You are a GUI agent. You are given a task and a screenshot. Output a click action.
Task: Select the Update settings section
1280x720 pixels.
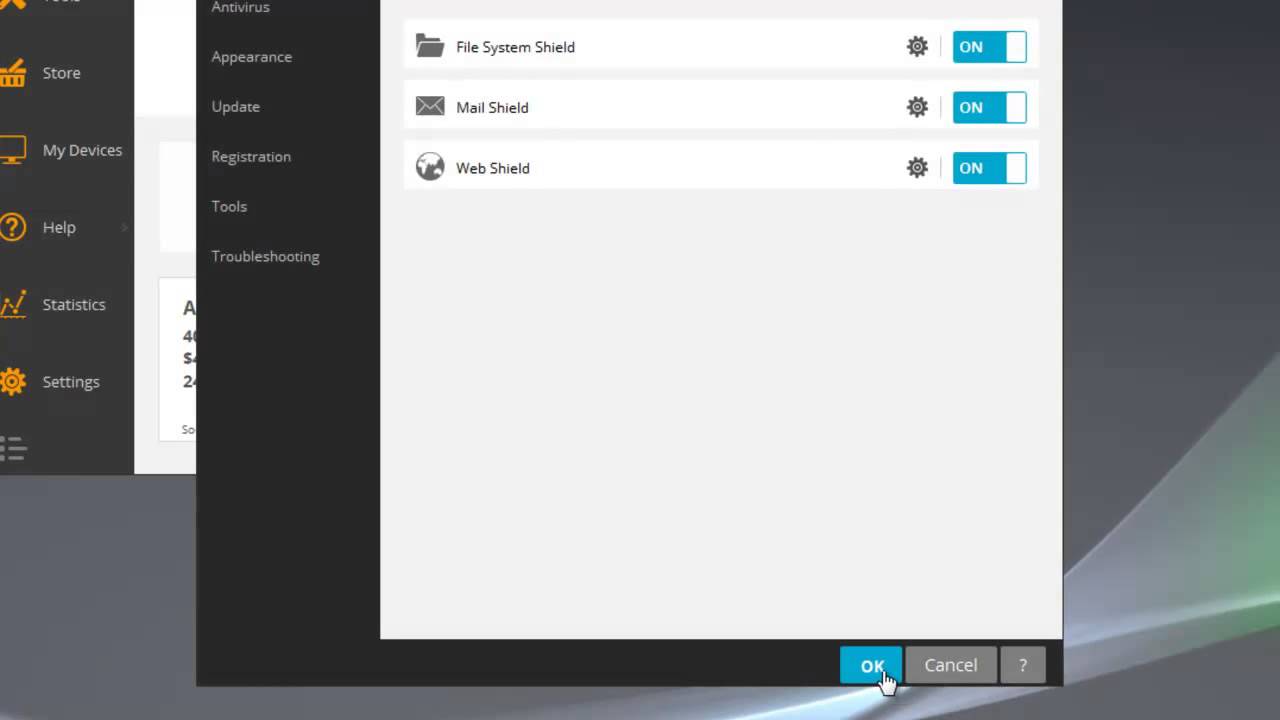(236, 107)
